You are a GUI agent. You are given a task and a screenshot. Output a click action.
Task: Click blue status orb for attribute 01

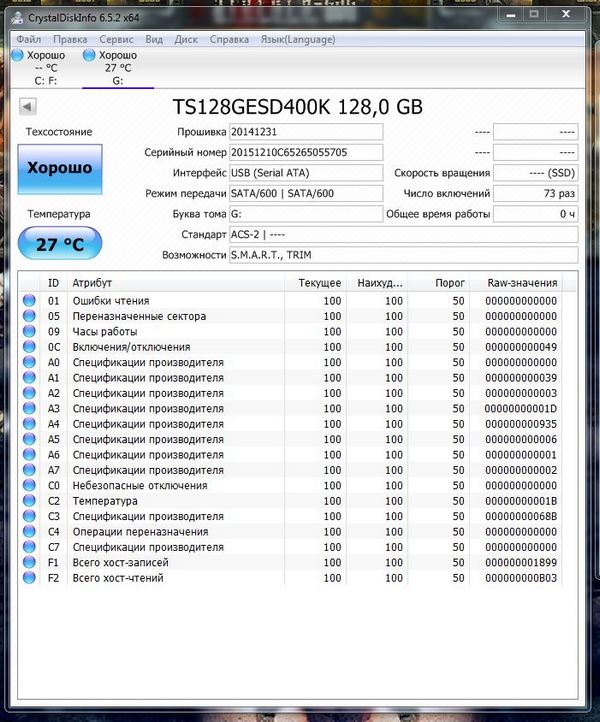click(29, 301)
